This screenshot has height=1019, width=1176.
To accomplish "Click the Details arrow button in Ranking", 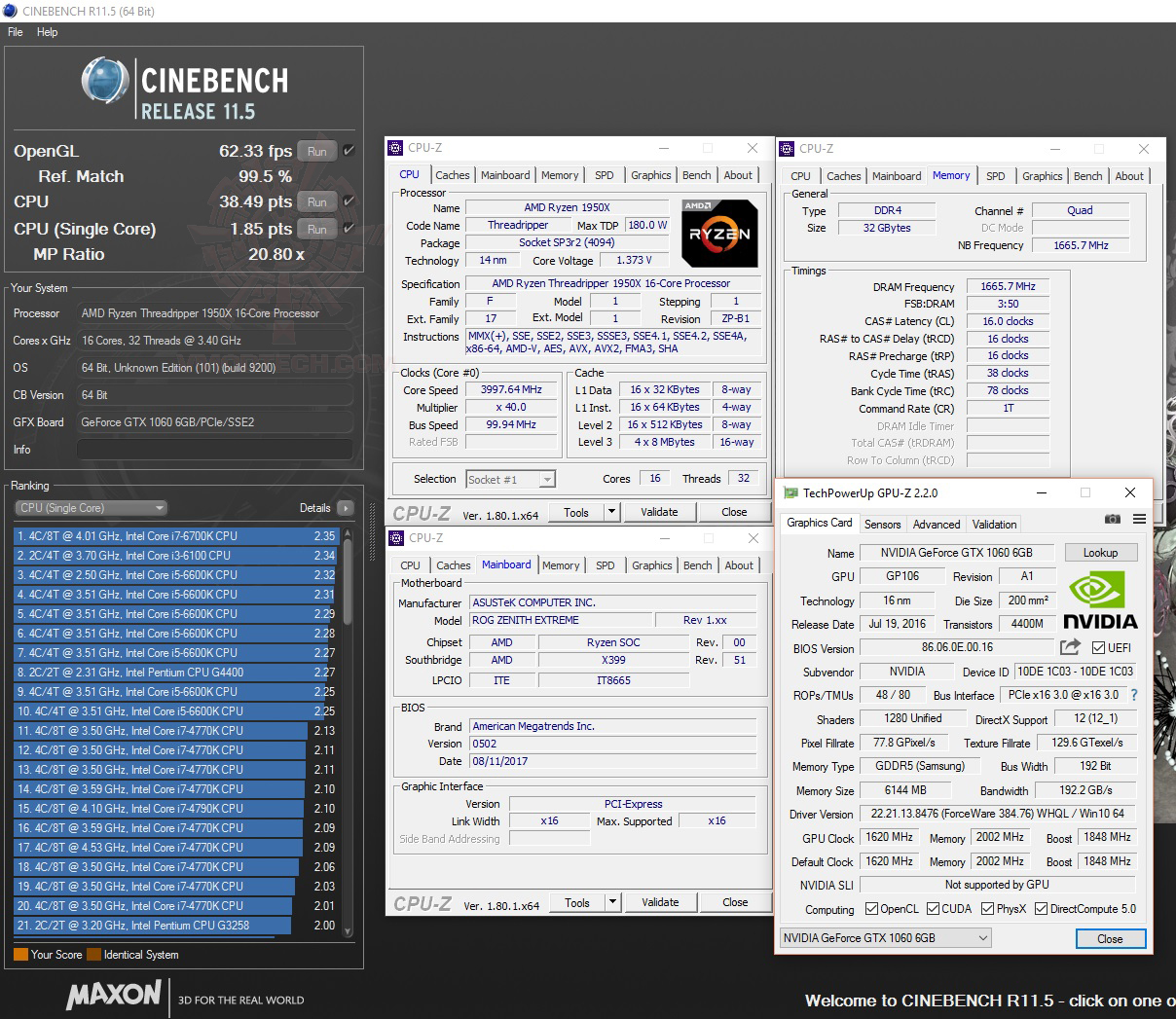I will [x=346, y=508].
